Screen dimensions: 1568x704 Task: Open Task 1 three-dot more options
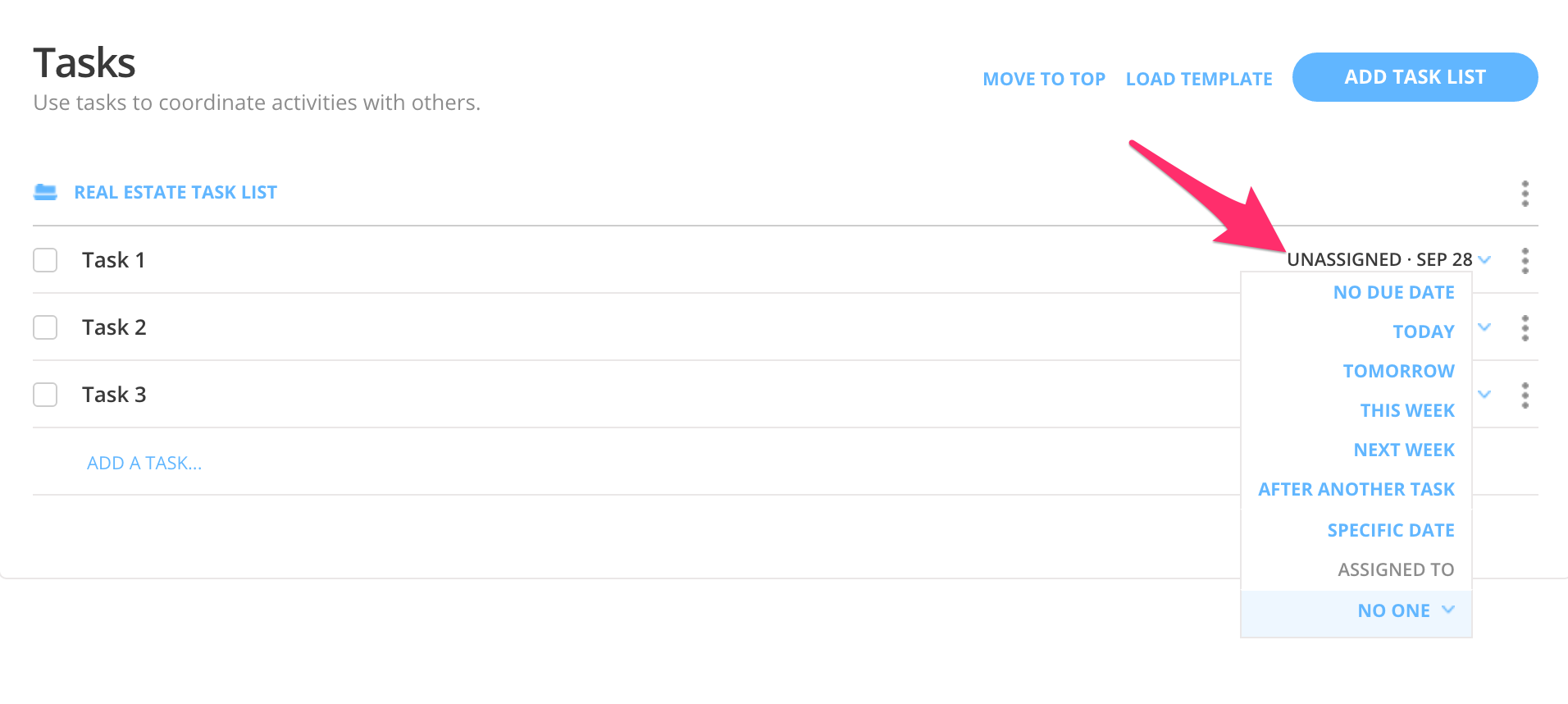tap(1525, 261)
